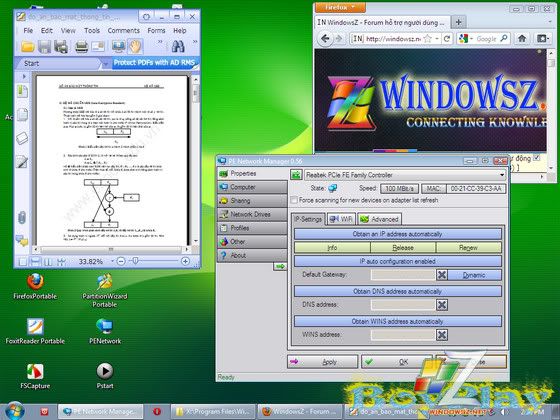Open Help menu in Foxit Reader
This screenshot has height=420, width=560.
(180, 31)
